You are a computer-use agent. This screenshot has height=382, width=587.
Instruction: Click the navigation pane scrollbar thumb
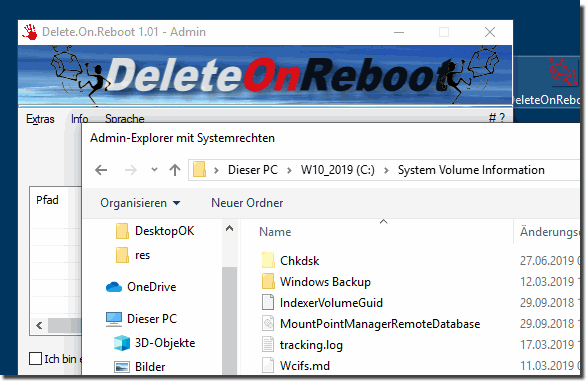tap(229, 320)
